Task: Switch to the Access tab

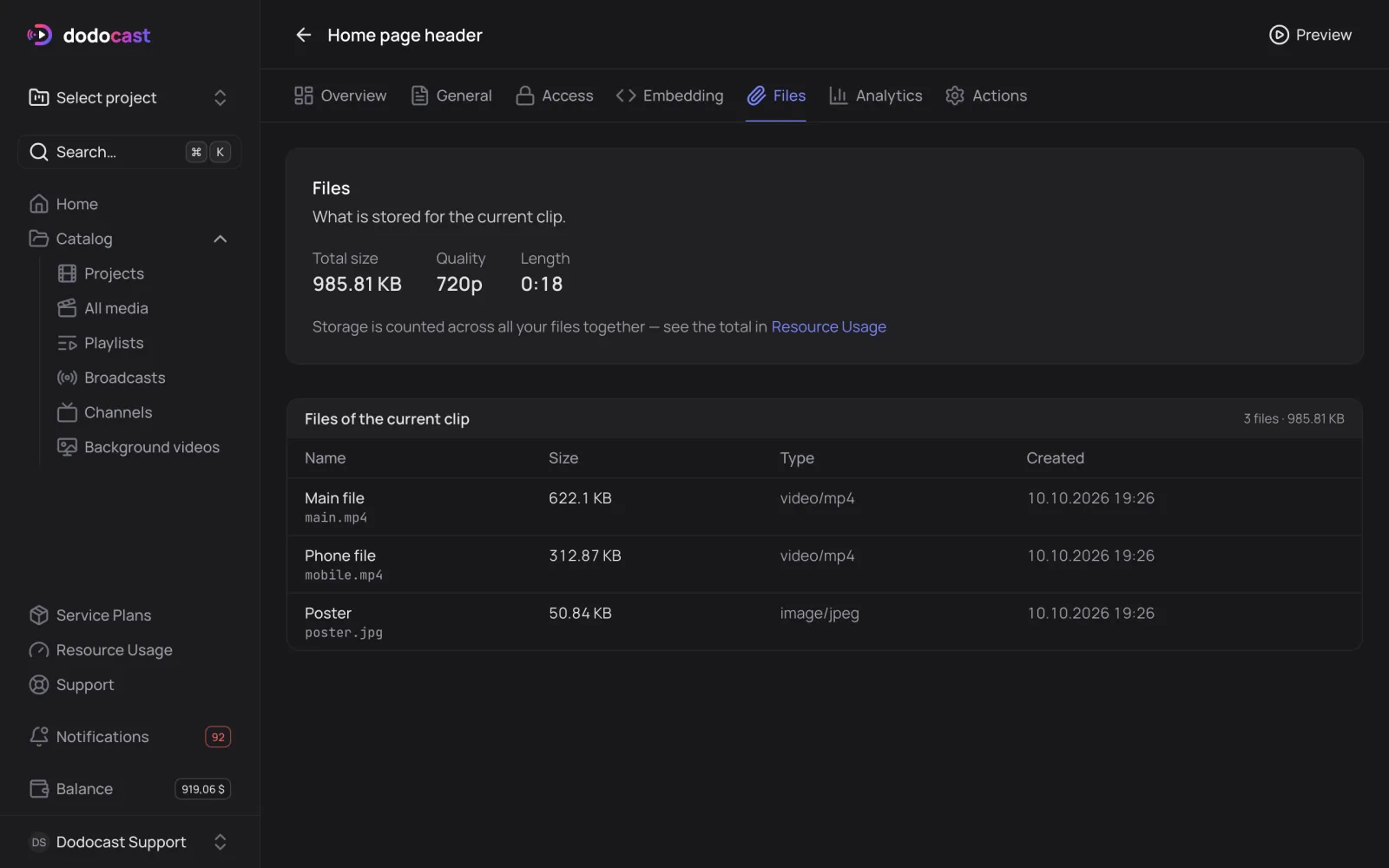Action: (x=555, y=95)
